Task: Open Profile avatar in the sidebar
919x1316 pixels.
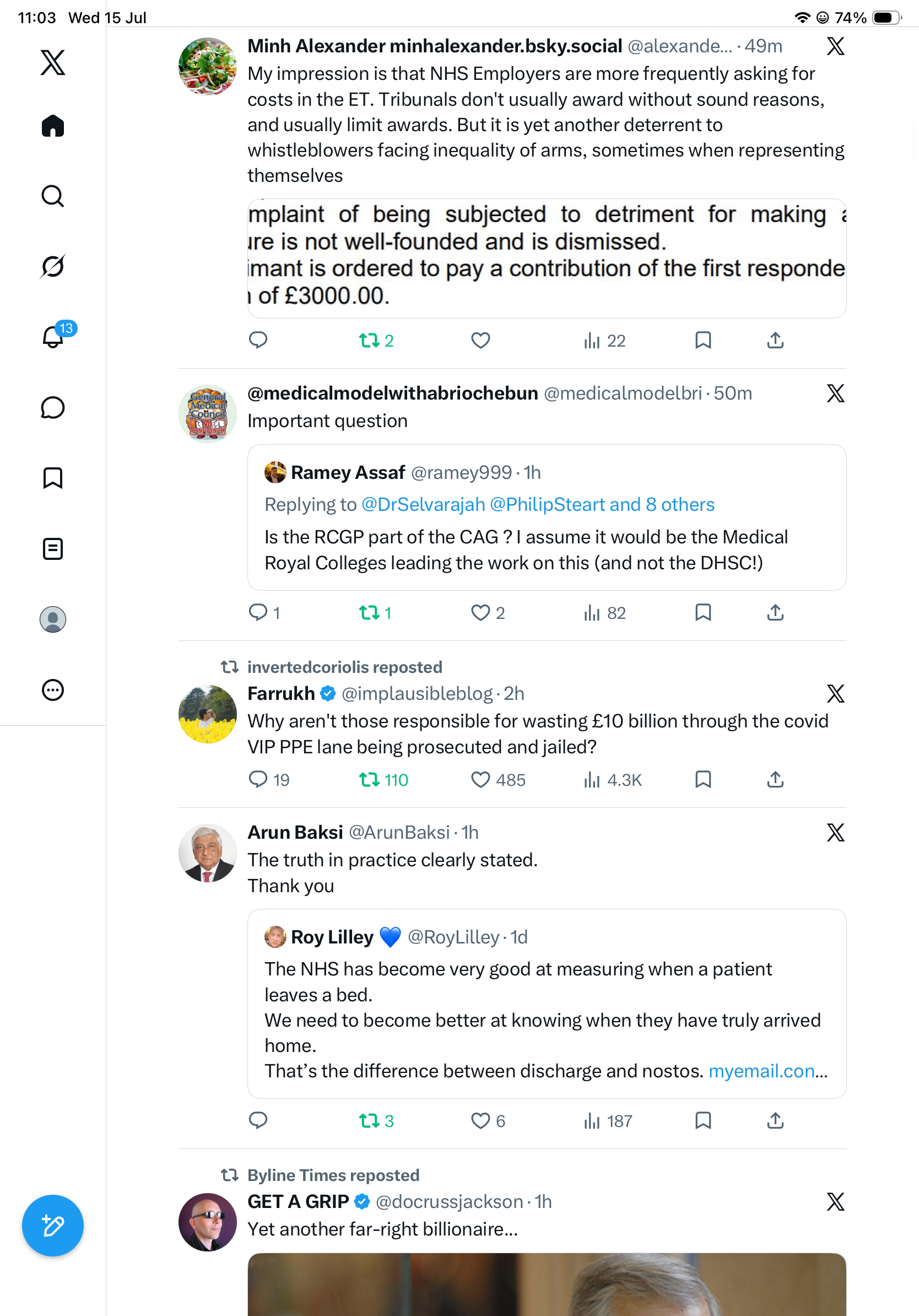Action: pos(53,619)
